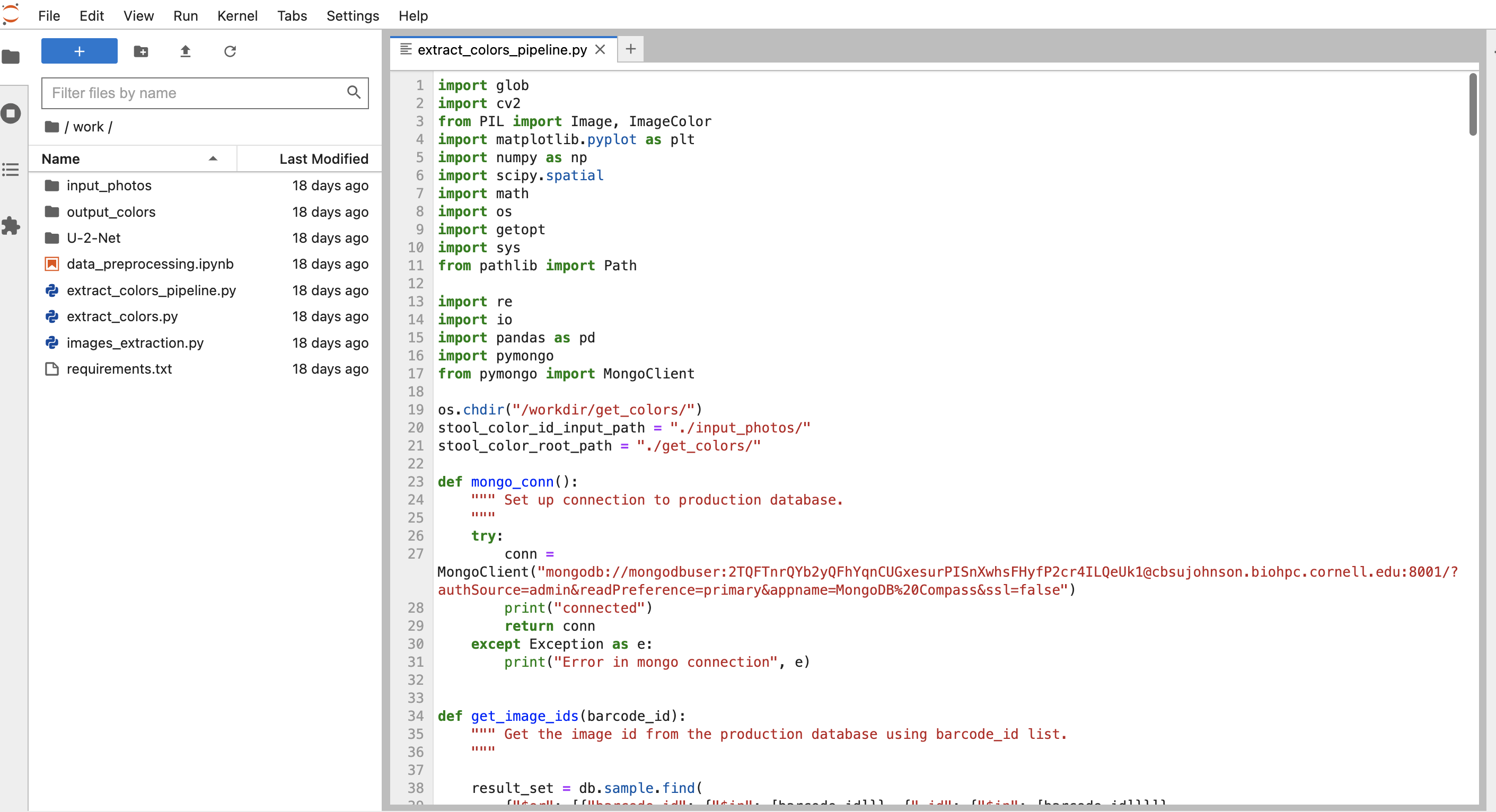The image size is (1496, 812).
Task: Click 'def get_image_ids(barcode_id):' line
Action: click(x=561, y=716)
